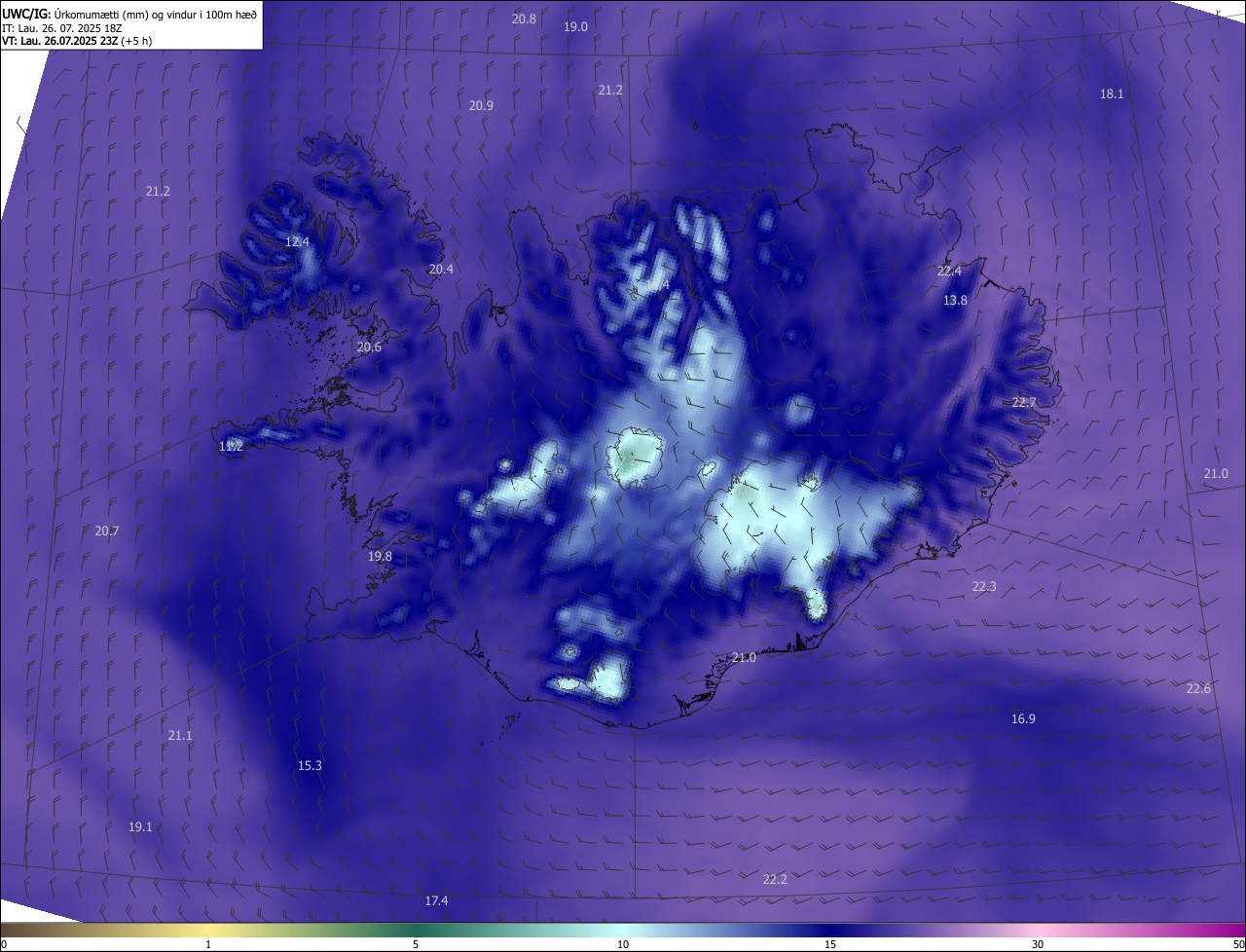Screen dimensions: 1246x952
Task: Click the 10 tick on the color scale
Action: 623,945
